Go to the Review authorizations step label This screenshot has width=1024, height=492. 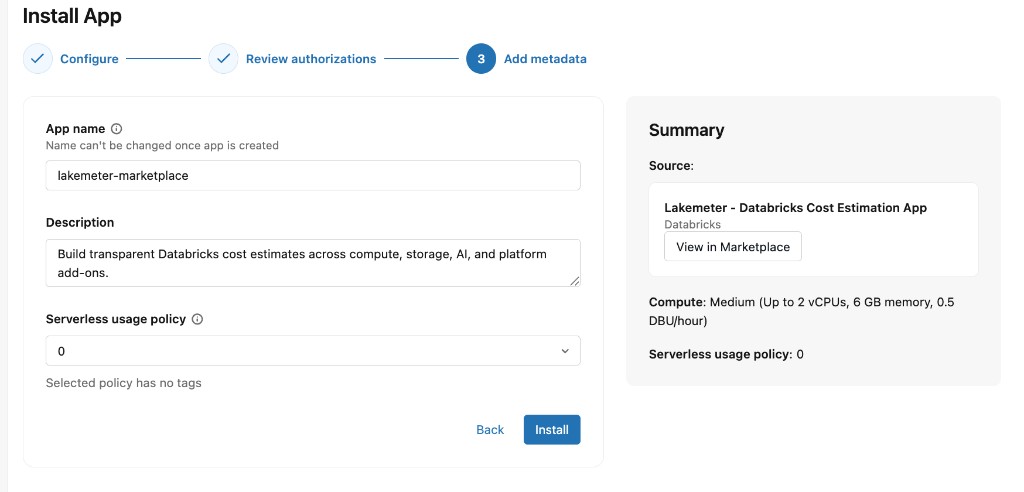click(x=311, y=59)
